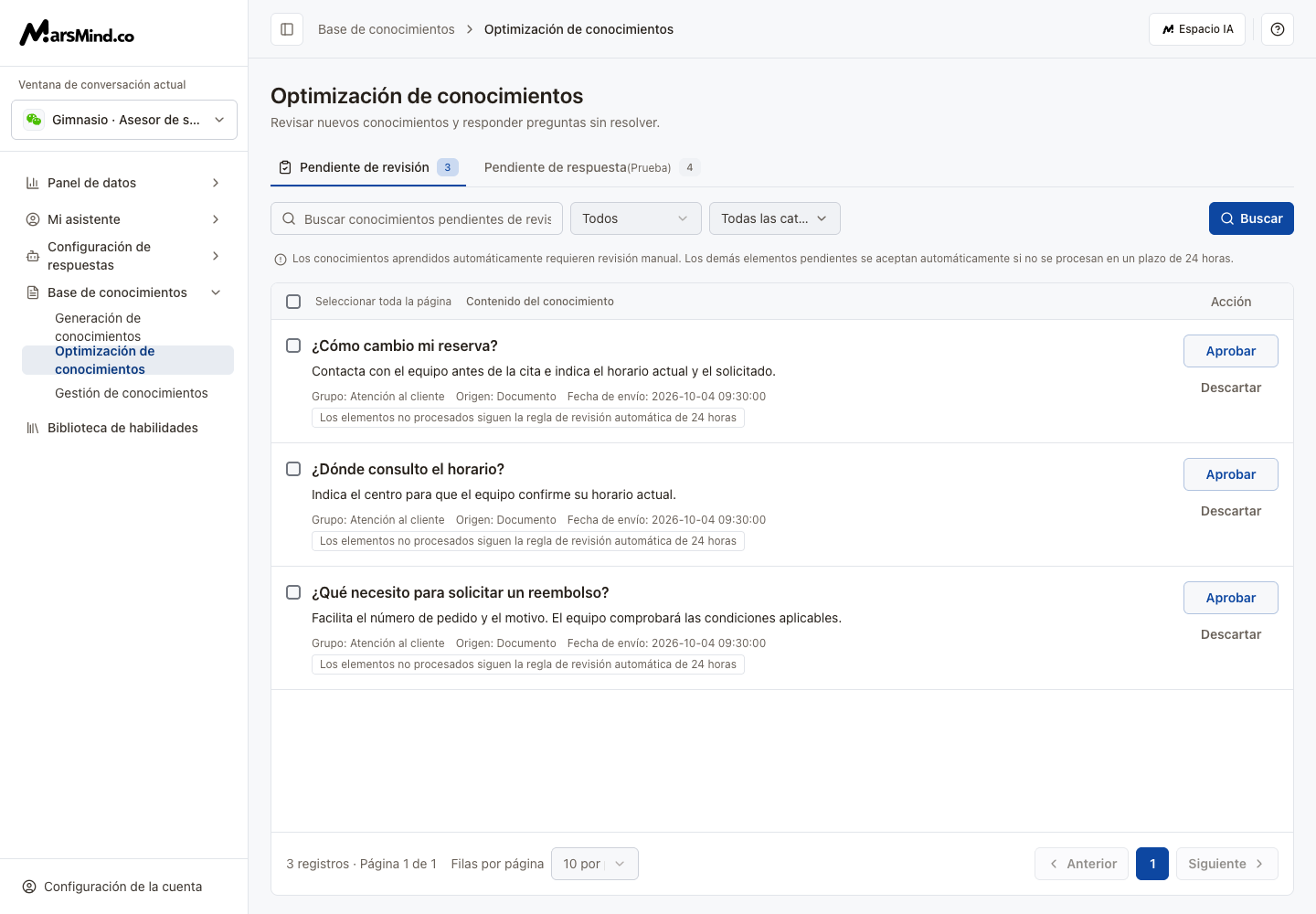This screenshot has width=1316, height=914.
Task: Open the '10 por' rows per page dropdown
Action: point(595,864)
